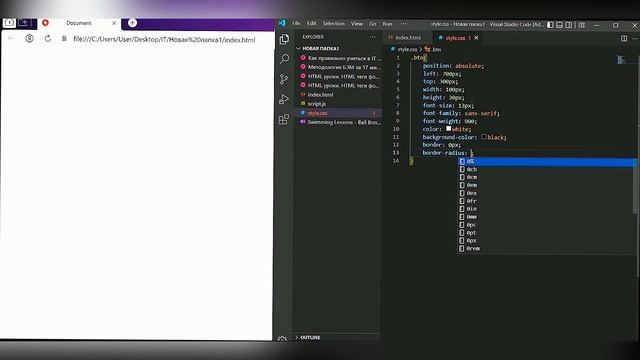Toggle secondary side bar layout icon

tap(569, 25)
